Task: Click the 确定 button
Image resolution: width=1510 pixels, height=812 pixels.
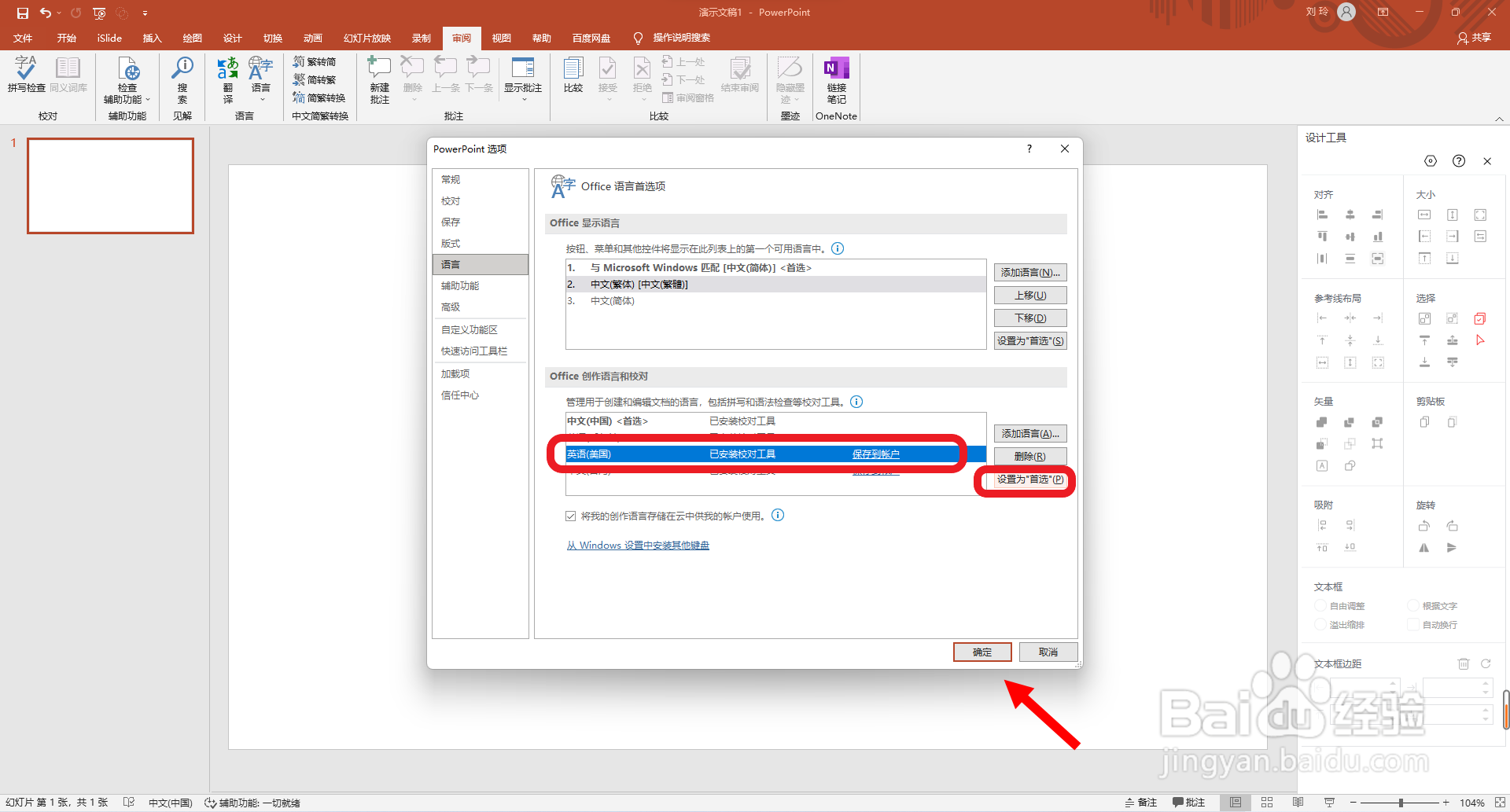Action: [x=982, y=652]
